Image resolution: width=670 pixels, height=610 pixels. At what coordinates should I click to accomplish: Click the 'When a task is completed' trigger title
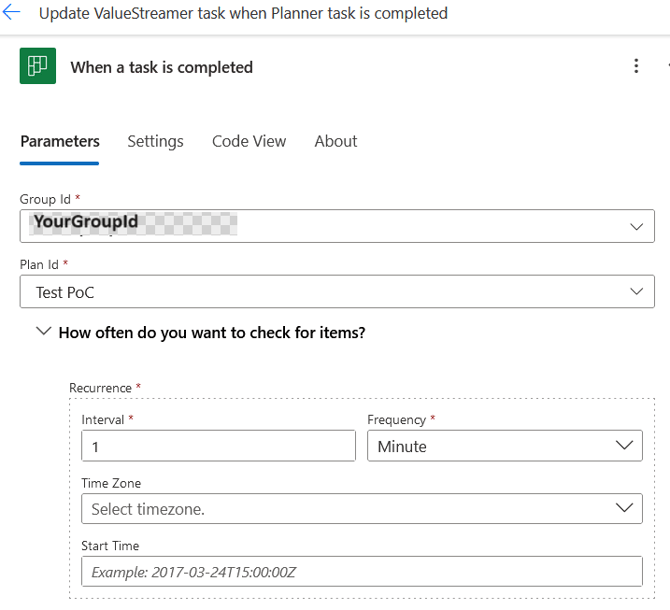click(x=161, y=67)
